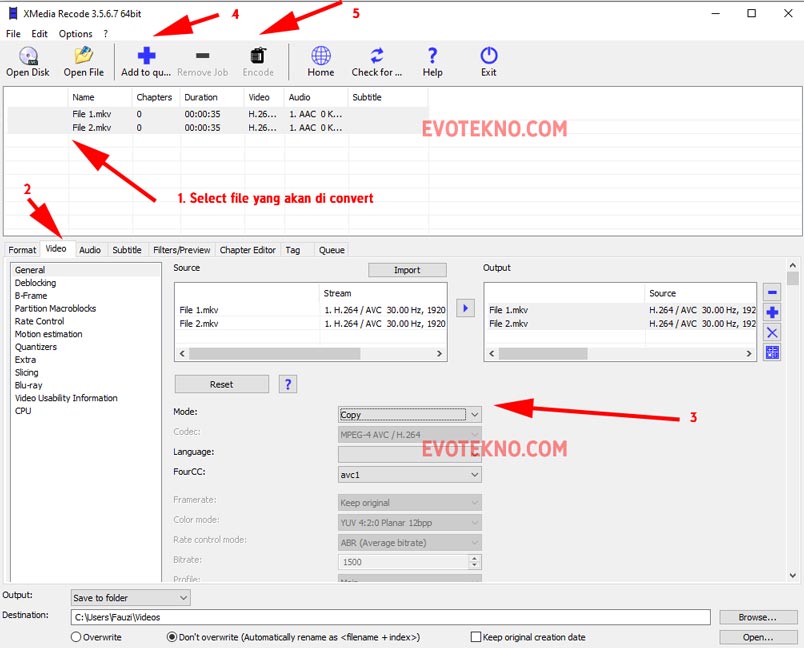Switch to the Audio tab

90,250
